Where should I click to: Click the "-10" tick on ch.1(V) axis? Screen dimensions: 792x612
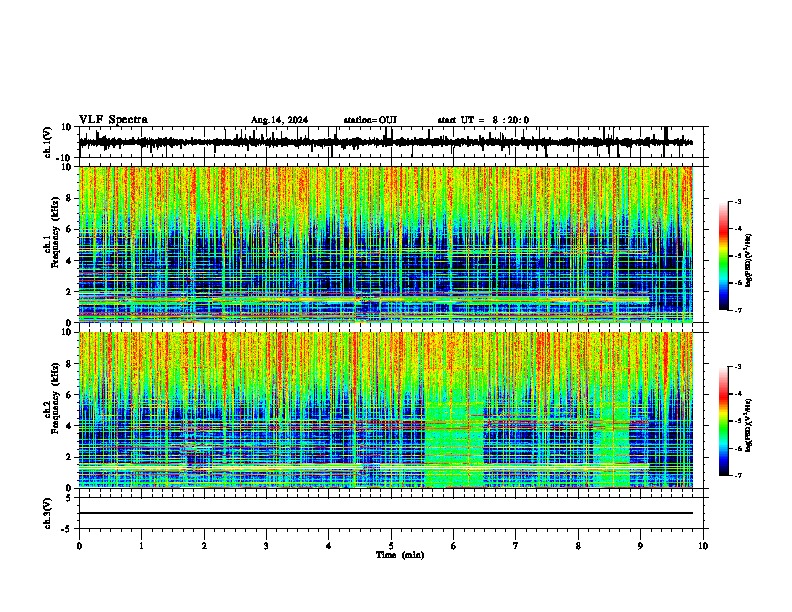click(65, 158)
